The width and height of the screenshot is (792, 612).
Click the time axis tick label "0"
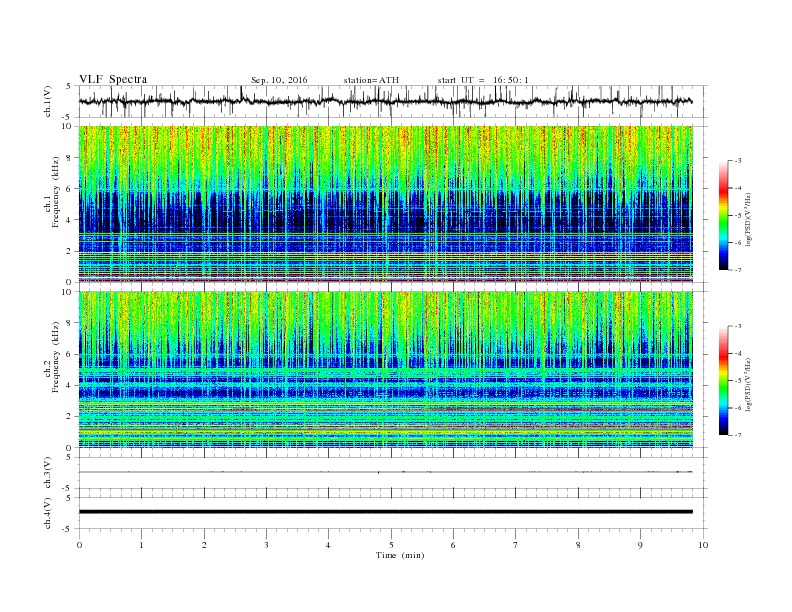[79, 545]
